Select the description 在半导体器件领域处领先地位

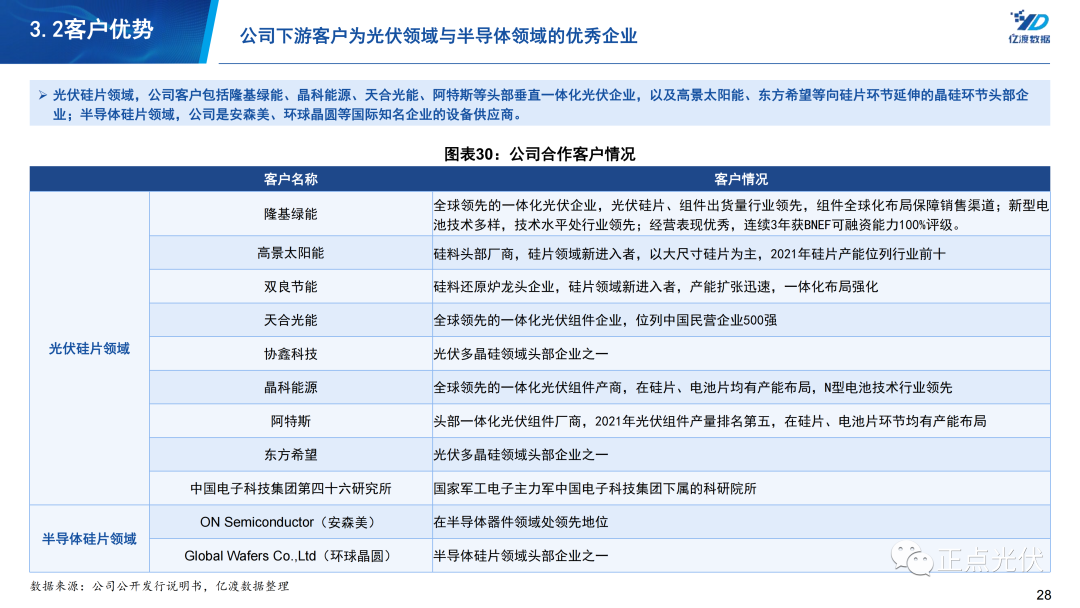pyautogui.click(x=521, y=522)
